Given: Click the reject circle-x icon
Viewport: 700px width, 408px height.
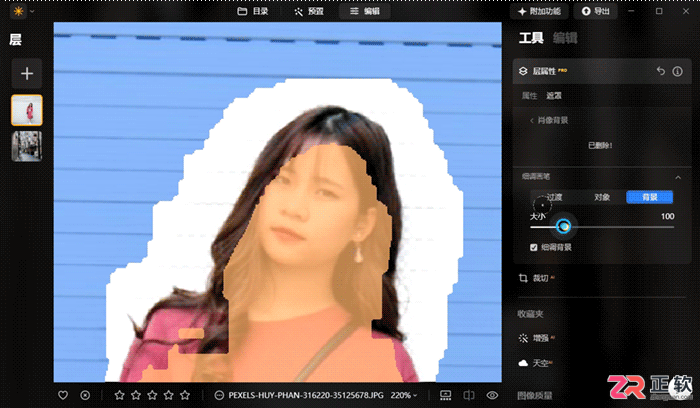Looking at the screenshot, I should tap(85, 395).
